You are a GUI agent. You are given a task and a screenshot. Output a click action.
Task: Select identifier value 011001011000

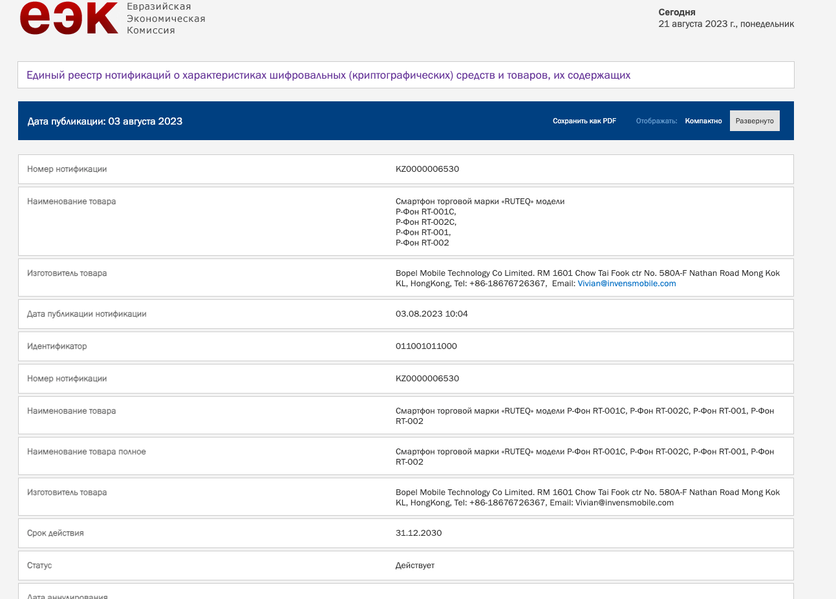[426, 346]
